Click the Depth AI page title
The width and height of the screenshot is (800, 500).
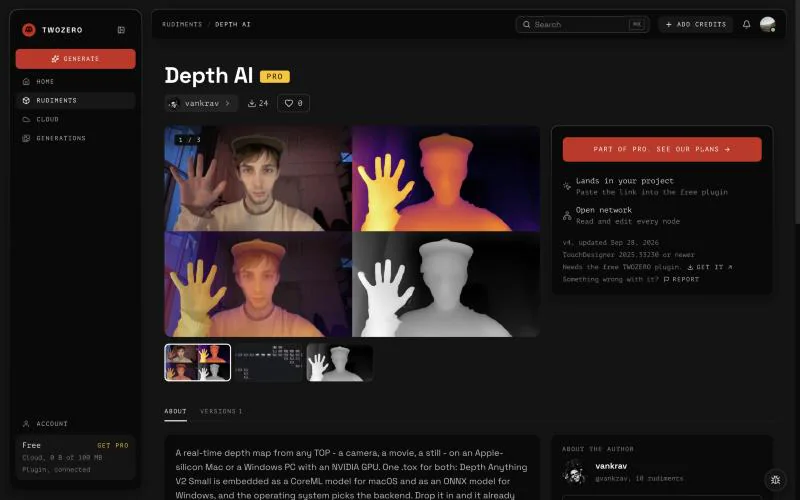[209, 76]
